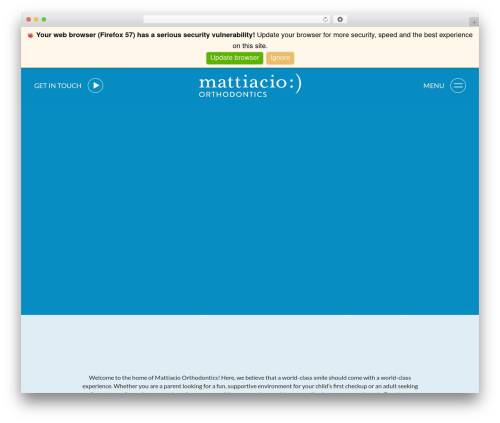
Task: Click the welcome paragraph text
Action: point(250,384)
